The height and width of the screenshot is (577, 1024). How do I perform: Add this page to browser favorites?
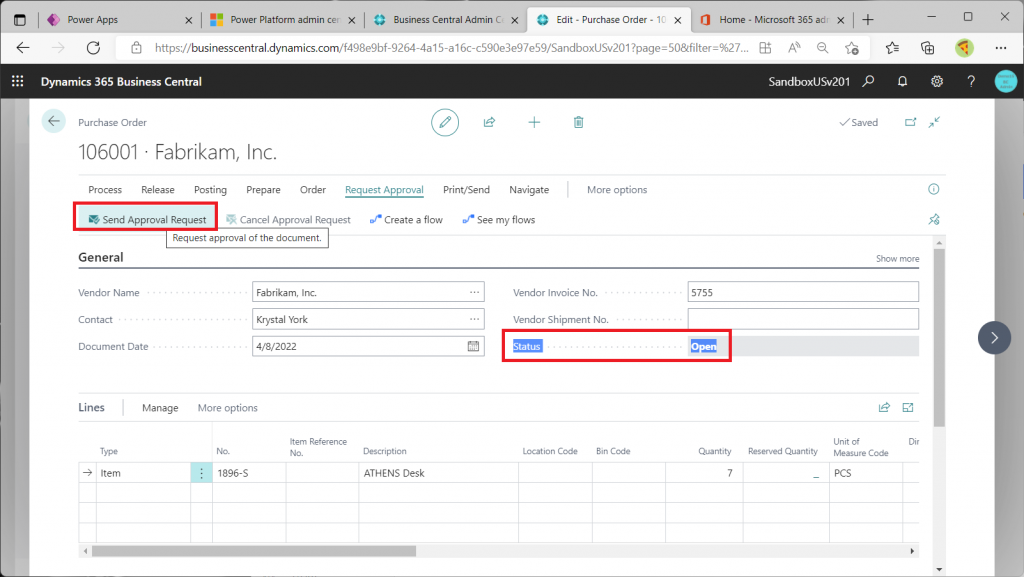(852, 48)
